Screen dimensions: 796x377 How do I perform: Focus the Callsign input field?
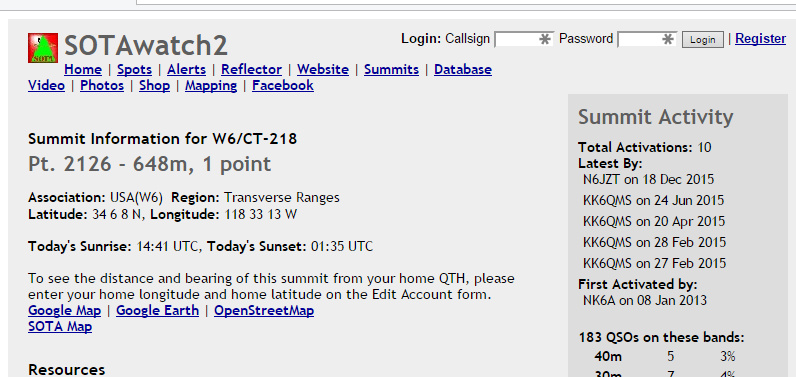pos(524,39)
